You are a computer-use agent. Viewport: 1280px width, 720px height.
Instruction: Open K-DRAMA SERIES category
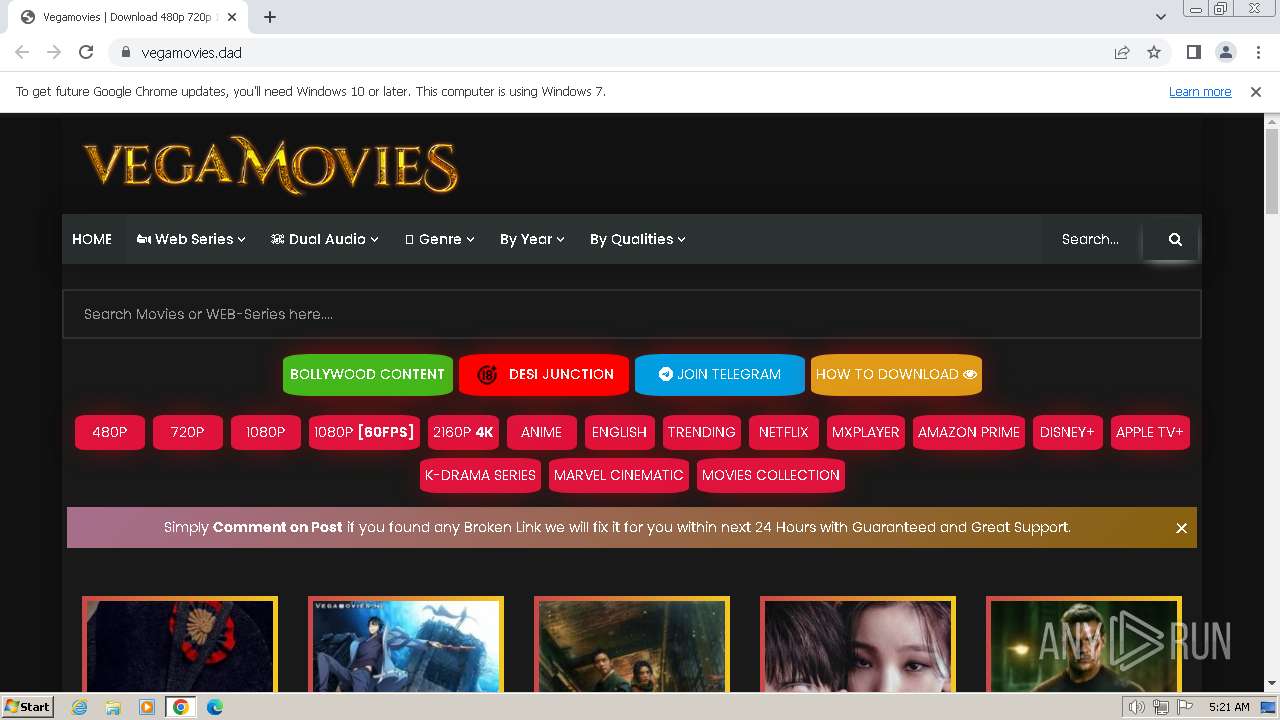point(481,475)
